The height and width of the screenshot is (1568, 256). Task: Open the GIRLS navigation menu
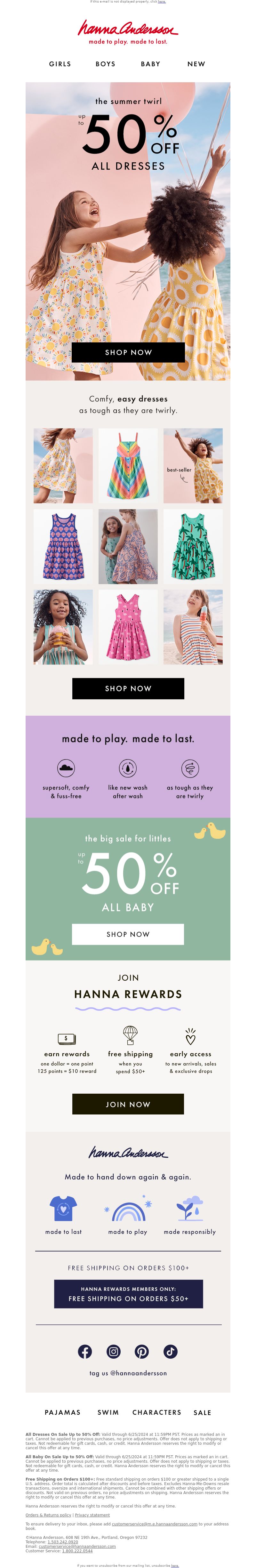(x=60, y=64)
